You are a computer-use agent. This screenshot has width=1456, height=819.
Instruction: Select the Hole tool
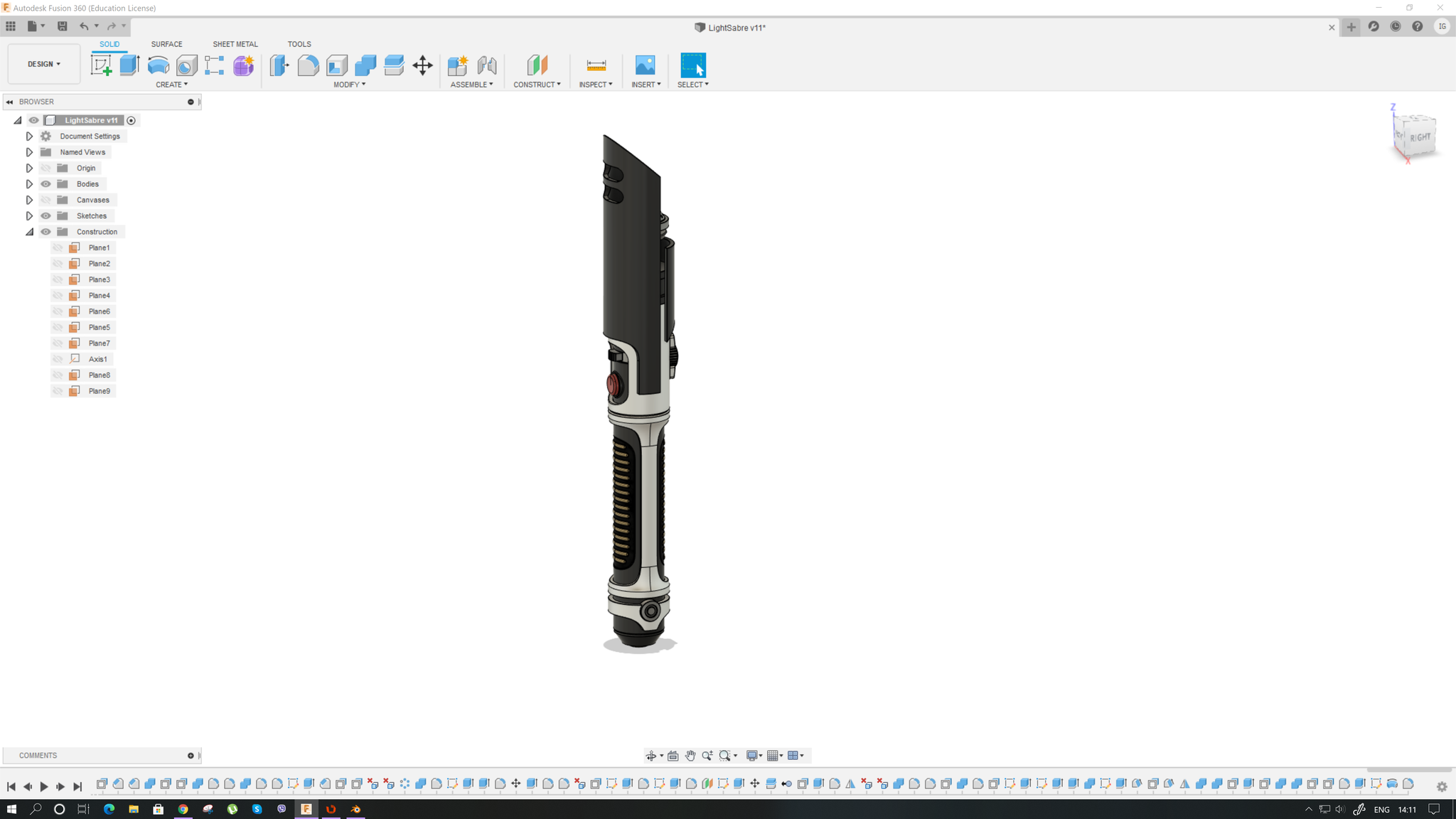click(x=186, y=65)
